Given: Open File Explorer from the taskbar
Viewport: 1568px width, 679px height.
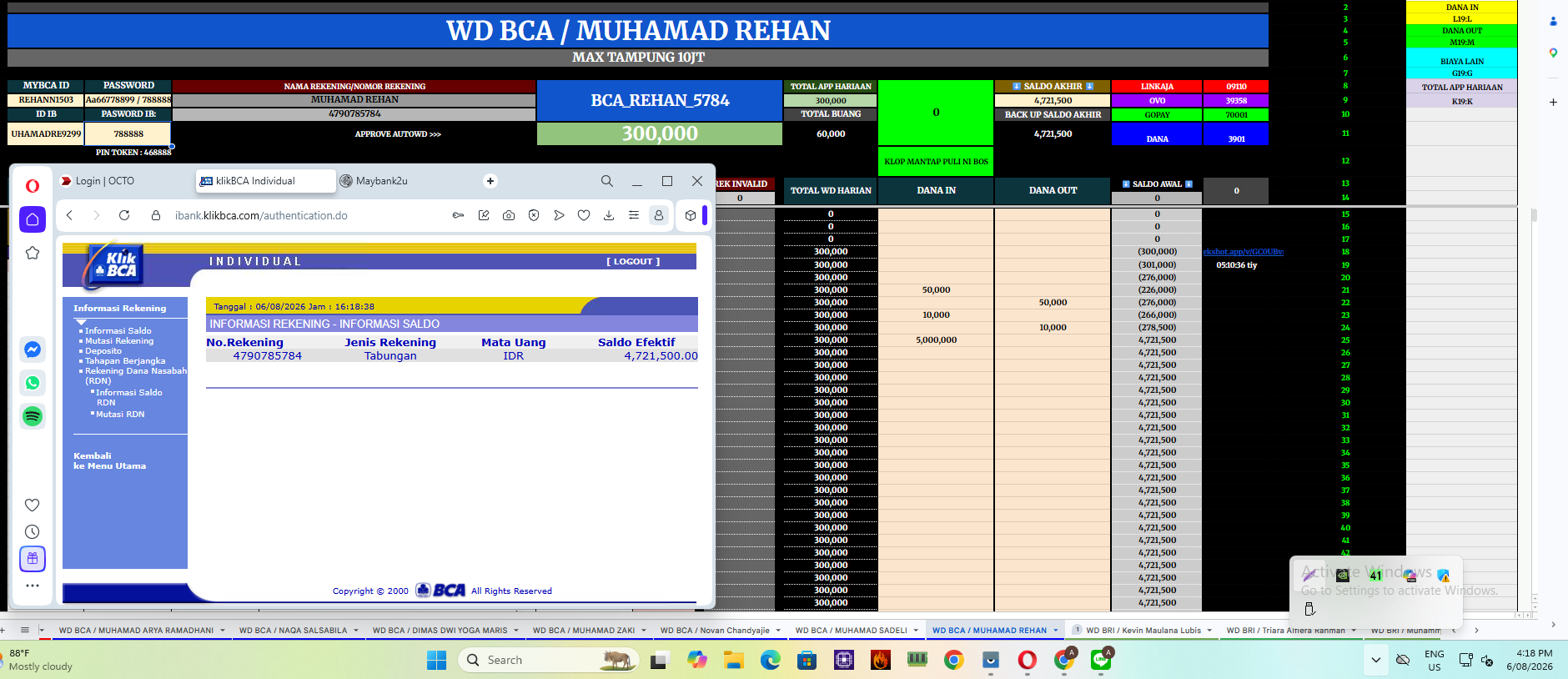Looking at the screenshot, I should click(x=733, y=660).
